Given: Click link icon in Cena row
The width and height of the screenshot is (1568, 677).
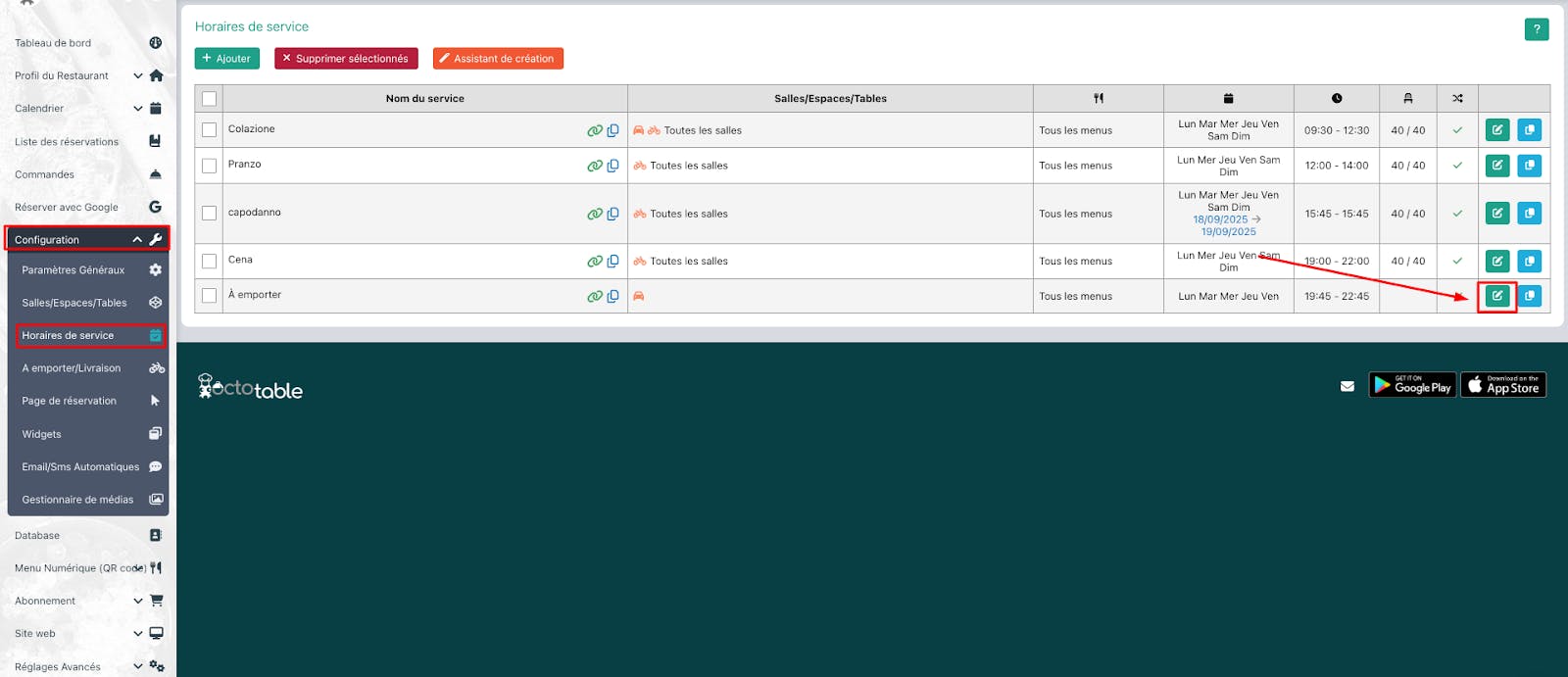Looking at the screenshot, I should click(x=595, y=262).
